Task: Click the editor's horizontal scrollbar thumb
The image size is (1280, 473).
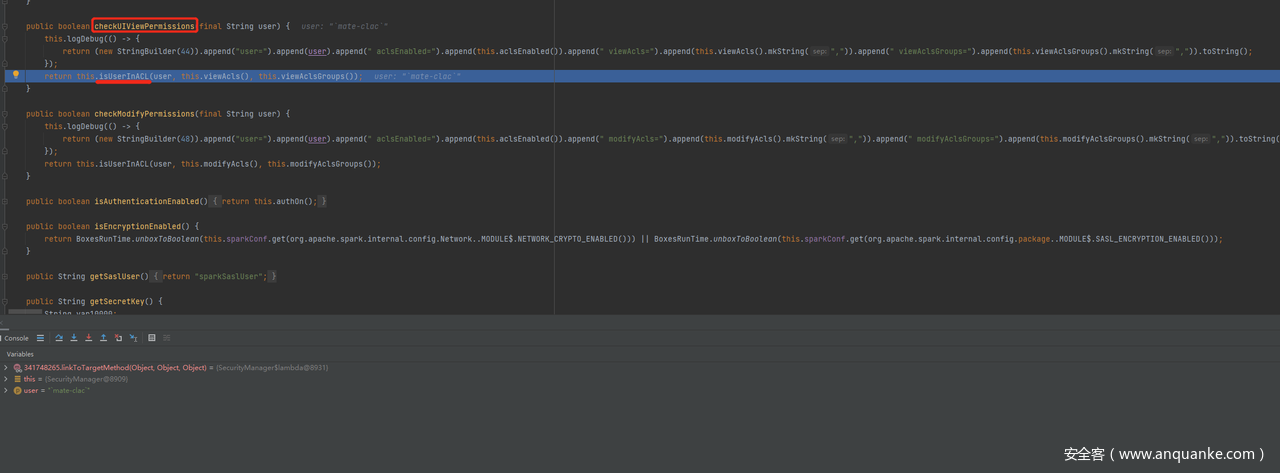Action: [25, 313]
